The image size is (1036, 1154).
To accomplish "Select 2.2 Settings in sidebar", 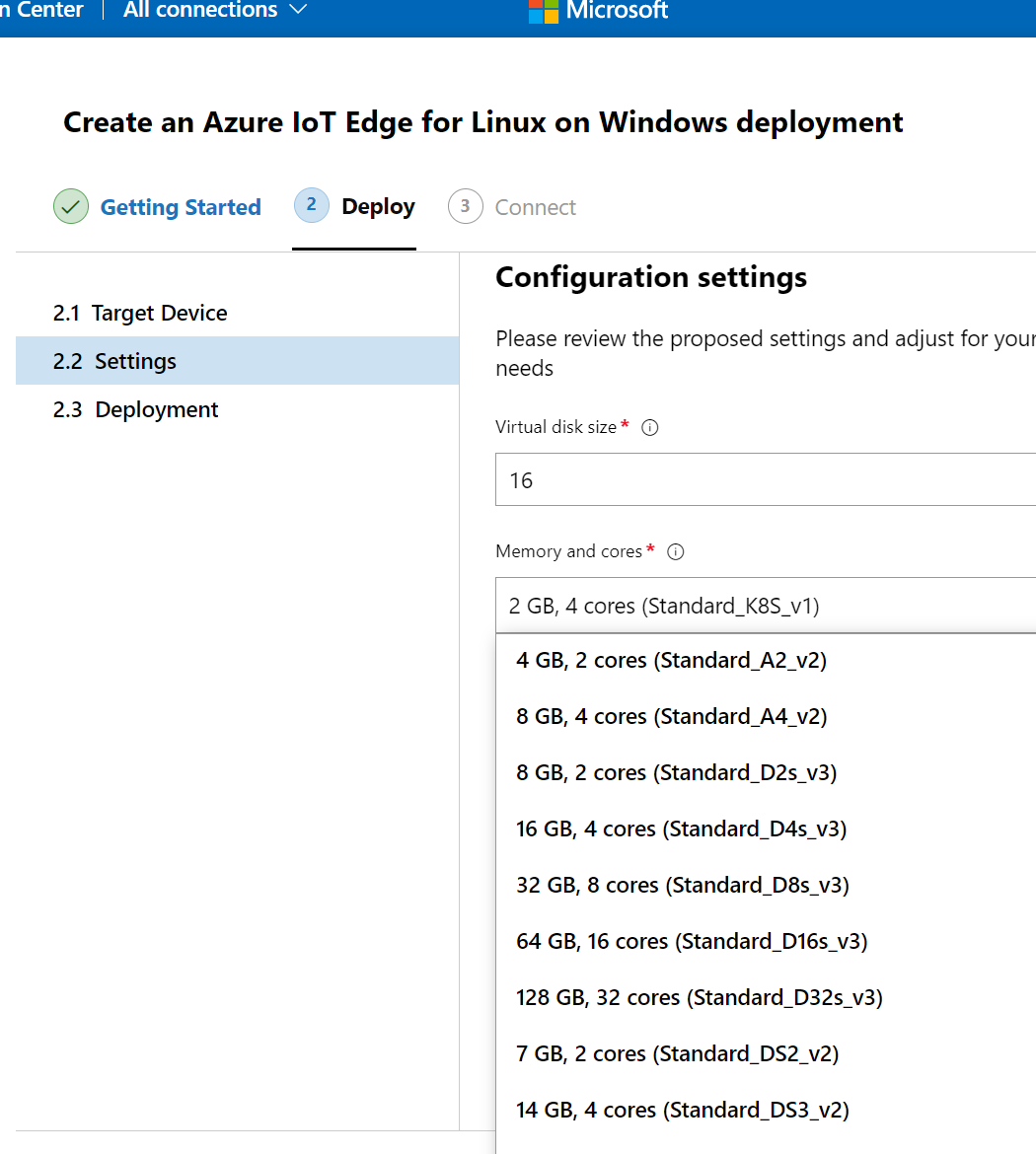I will 237,361.
